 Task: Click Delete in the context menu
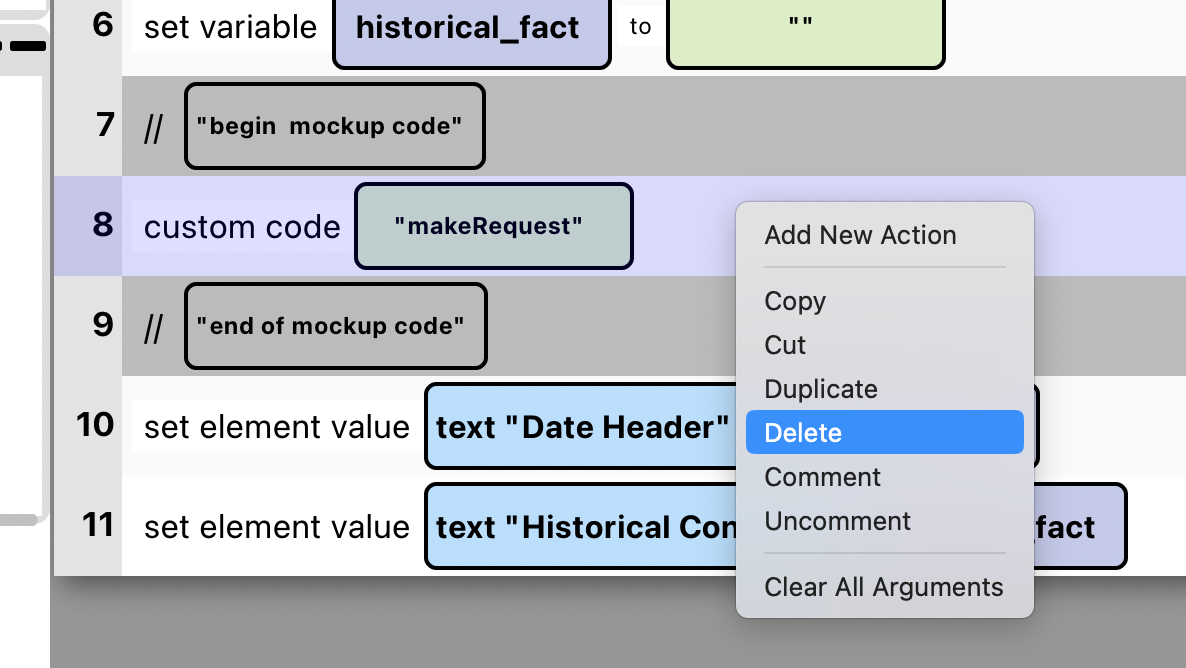[884, 432]
